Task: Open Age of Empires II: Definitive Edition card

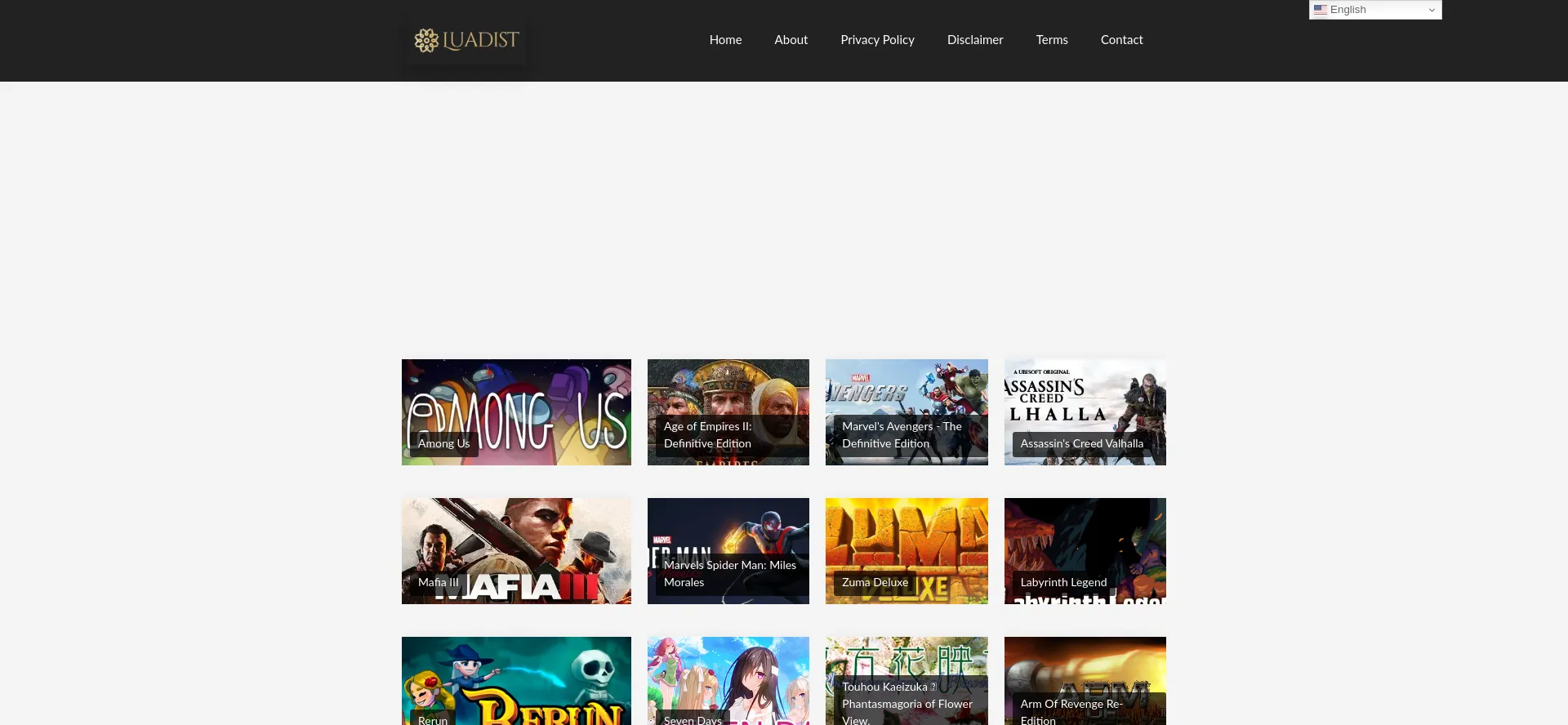Action: coord(728,412)
